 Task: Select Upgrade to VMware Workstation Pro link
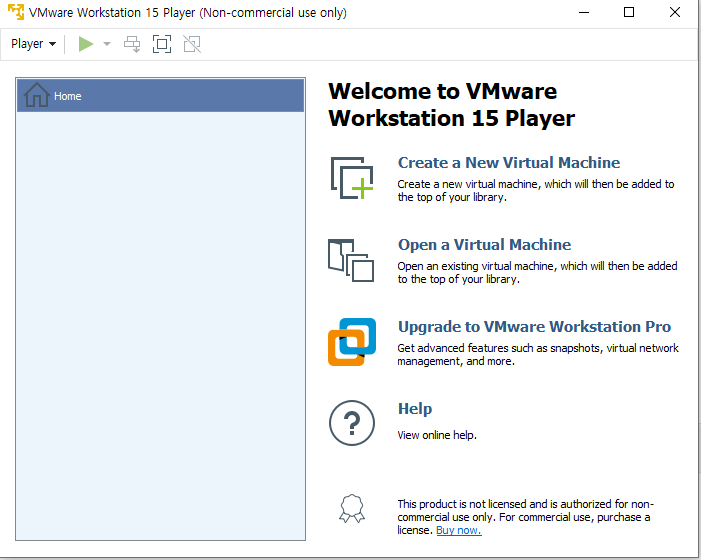point(534,327)
